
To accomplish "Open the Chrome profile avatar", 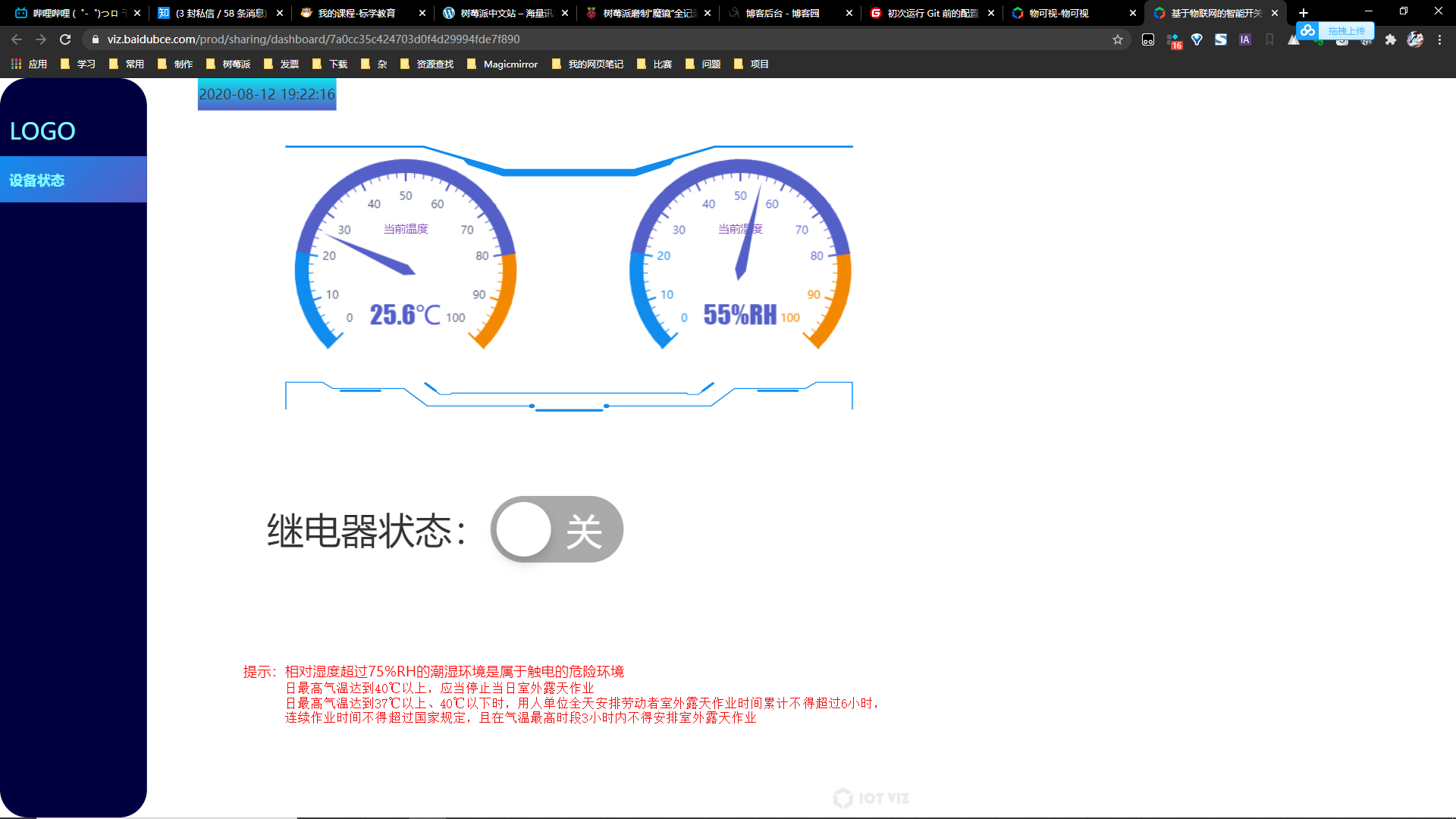I will (1414, 39).
